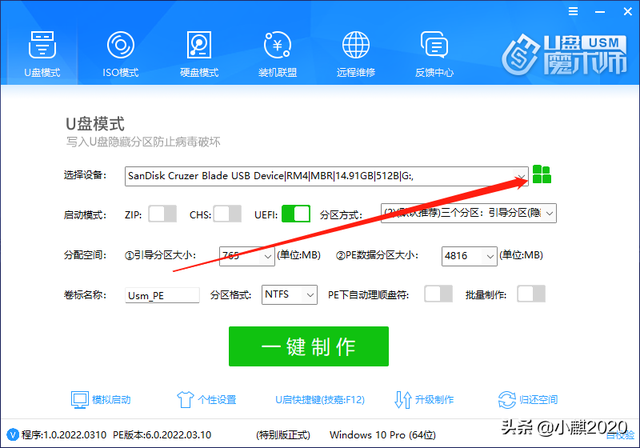640x448 pixels.
Task: Open PE数据分区大小 4816 dropdown
Action: (x=469, y=256)
